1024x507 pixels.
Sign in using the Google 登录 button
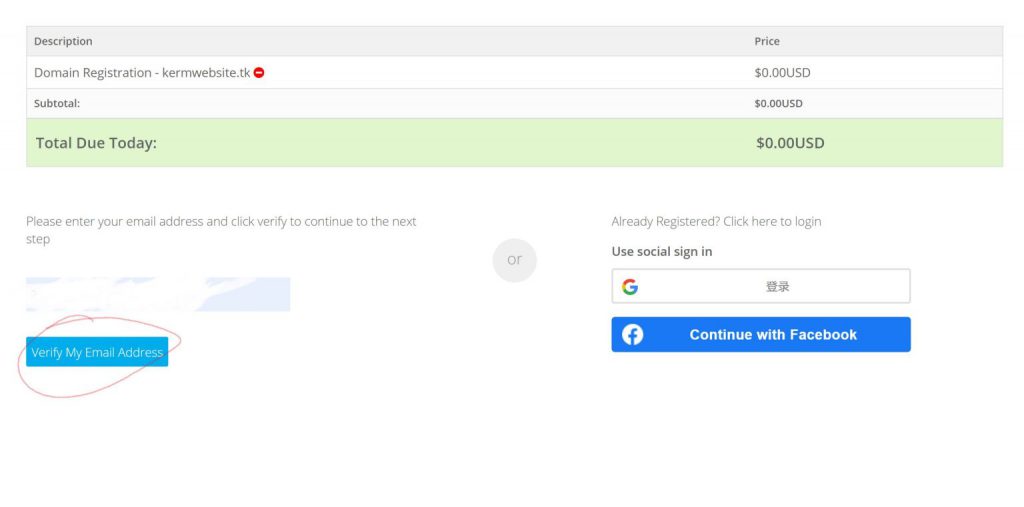777,287
